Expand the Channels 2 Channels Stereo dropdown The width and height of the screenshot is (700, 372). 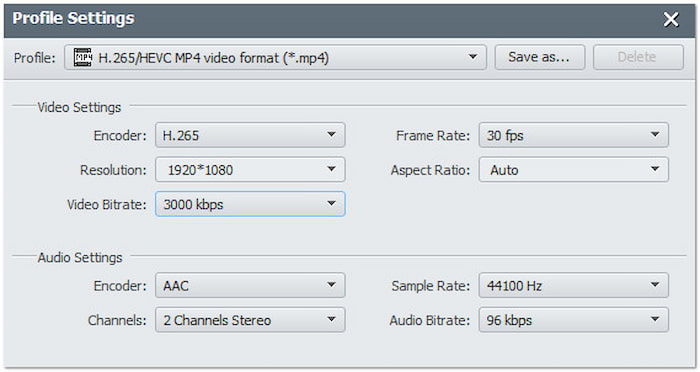pos(250,320)
